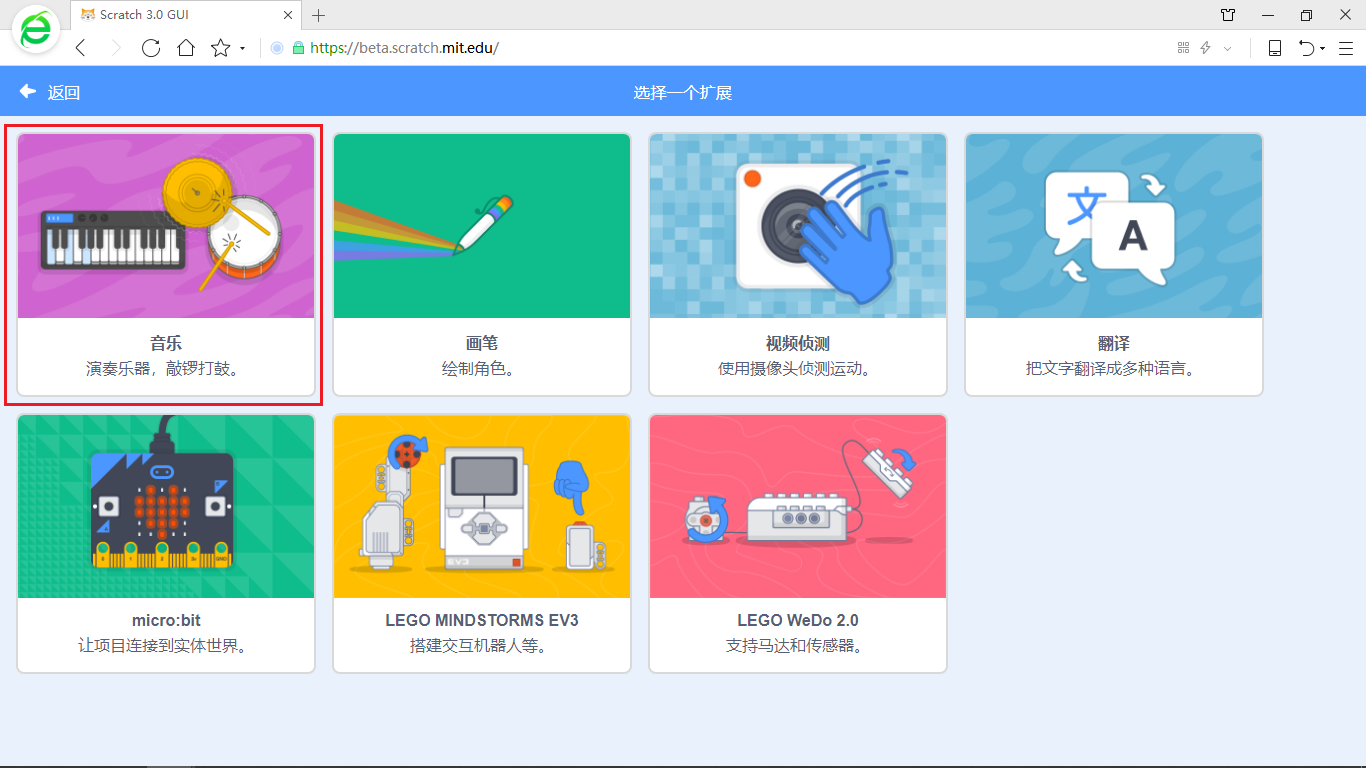Screen dimensions: 1366x768
Task: Select the LEGO MINDSTORMS EV3 image
Action: tap(482, 507)
